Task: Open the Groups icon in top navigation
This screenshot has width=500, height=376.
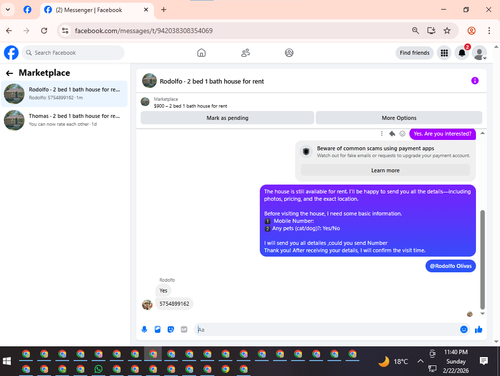Action: [x=289, y=53]
